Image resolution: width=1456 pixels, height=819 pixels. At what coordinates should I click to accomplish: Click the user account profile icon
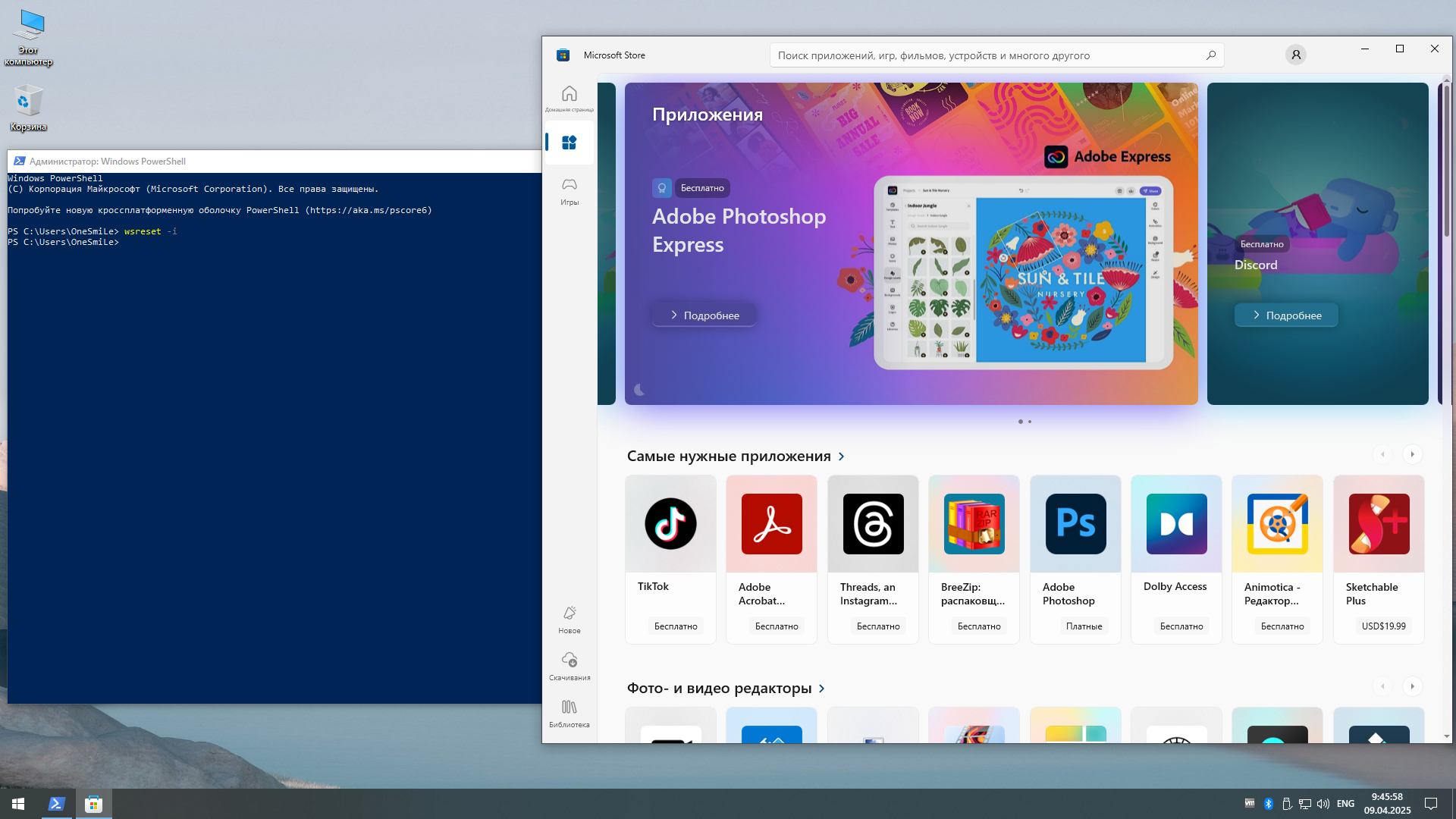pos(1296,55)
